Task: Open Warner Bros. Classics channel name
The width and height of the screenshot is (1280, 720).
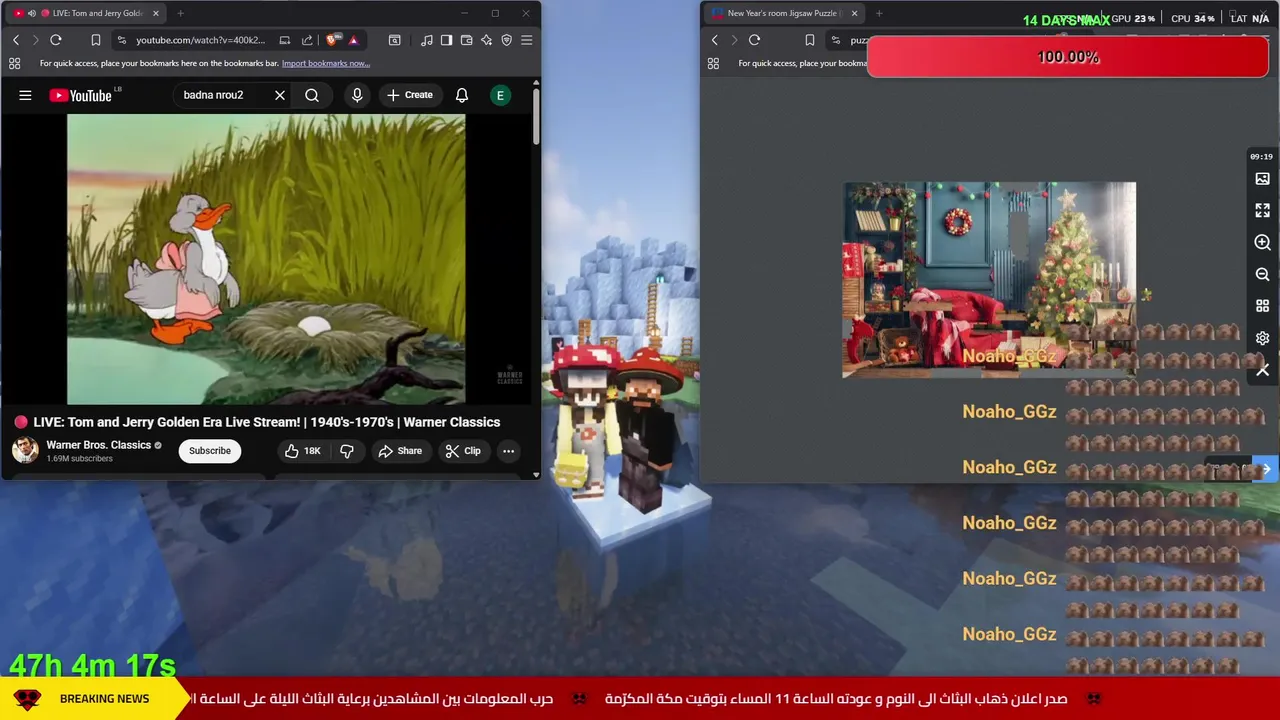Action: coord(98,445)
